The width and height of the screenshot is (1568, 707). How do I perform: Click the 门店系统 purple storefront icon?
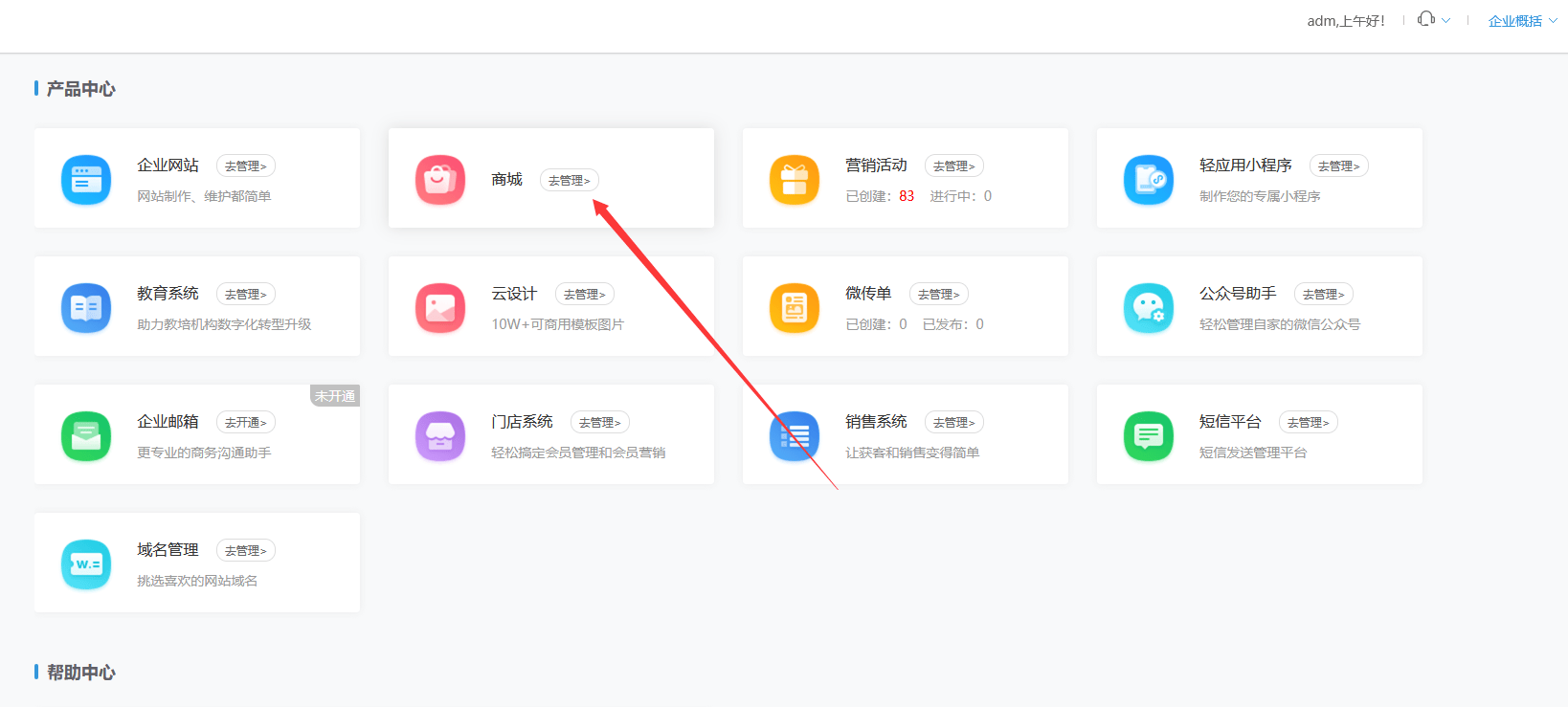440,435
